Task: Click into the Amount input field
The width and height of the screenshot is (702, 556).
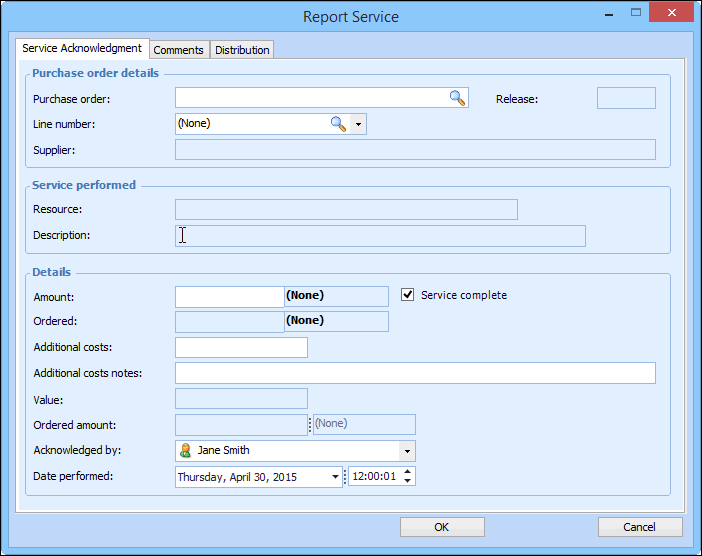Action: [229, 296]
